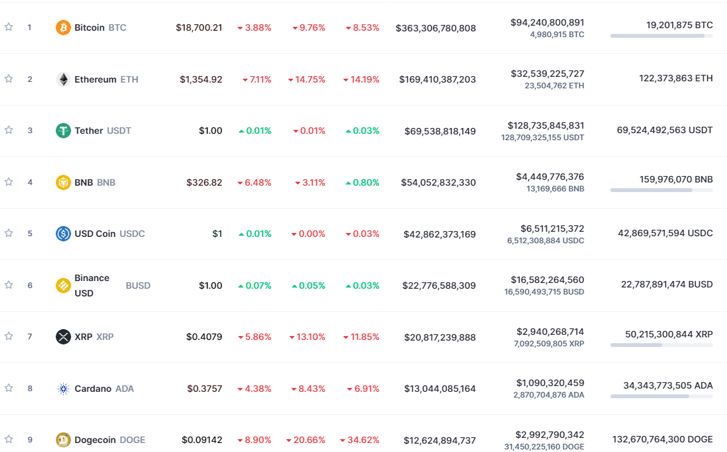This screenshot has width=727, height=452.
Task: Click the Ethereum logo icon
Action: point(63,79)
